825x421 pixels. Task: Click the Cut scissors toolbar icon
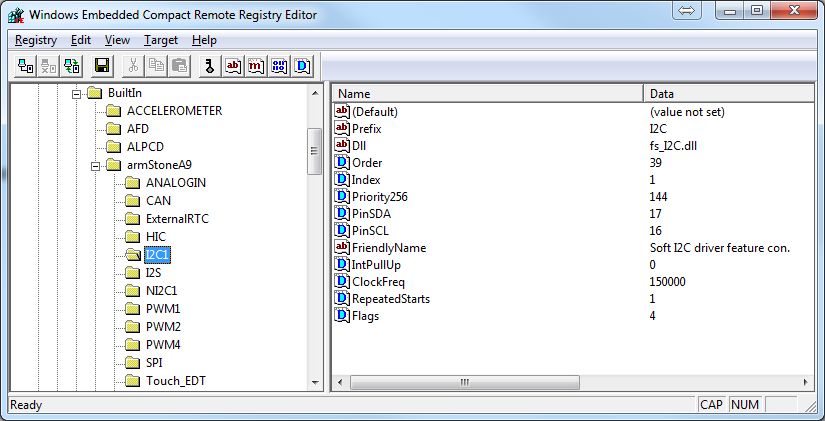click(133, 66)
